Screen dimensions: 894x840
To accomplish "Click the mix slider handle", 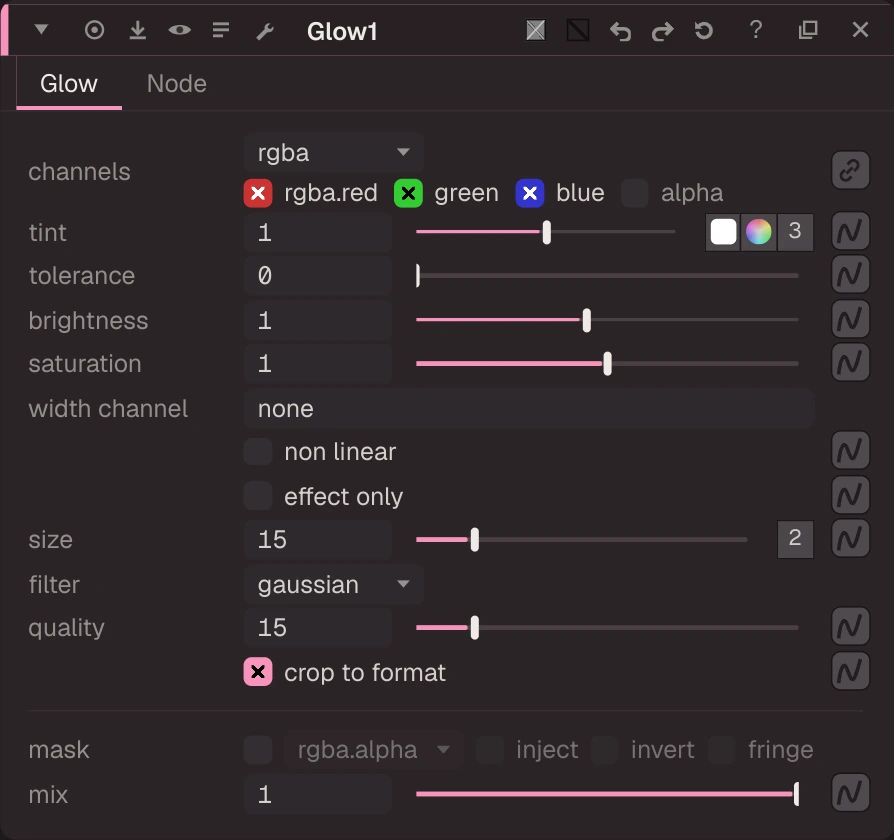I will (797, 794).
